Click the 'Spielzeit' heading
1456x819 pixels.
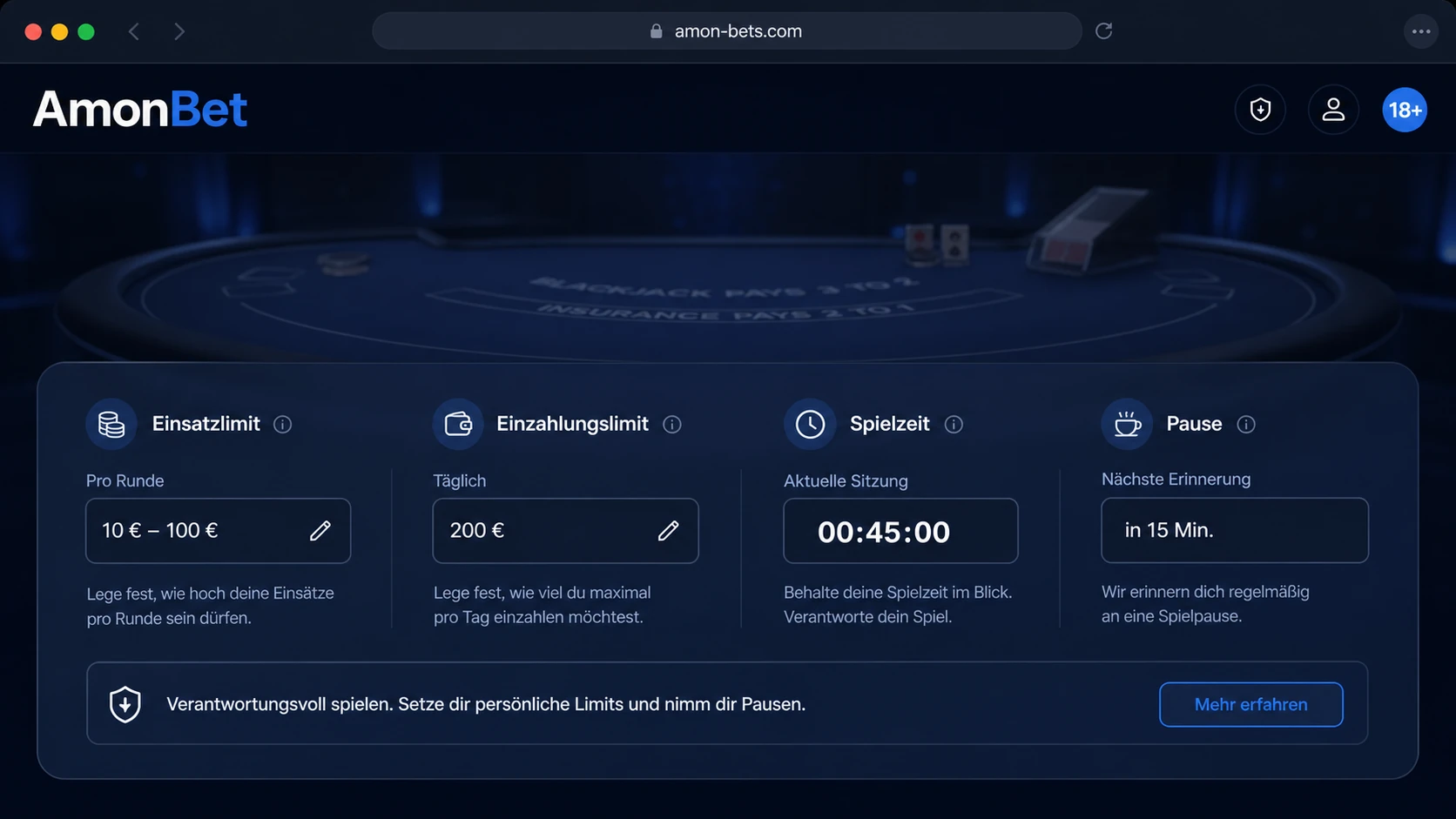890,424
